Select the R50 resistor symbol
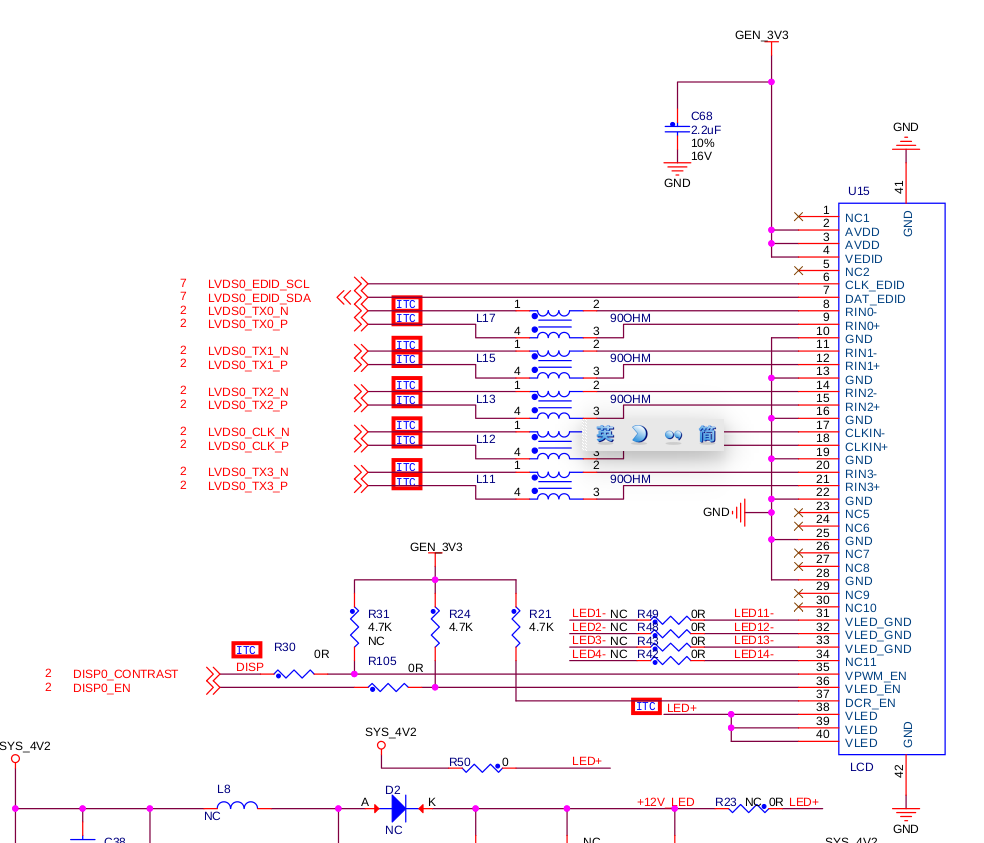The width and height of the screenshot is (984, 843). click(x=482, y=768)
